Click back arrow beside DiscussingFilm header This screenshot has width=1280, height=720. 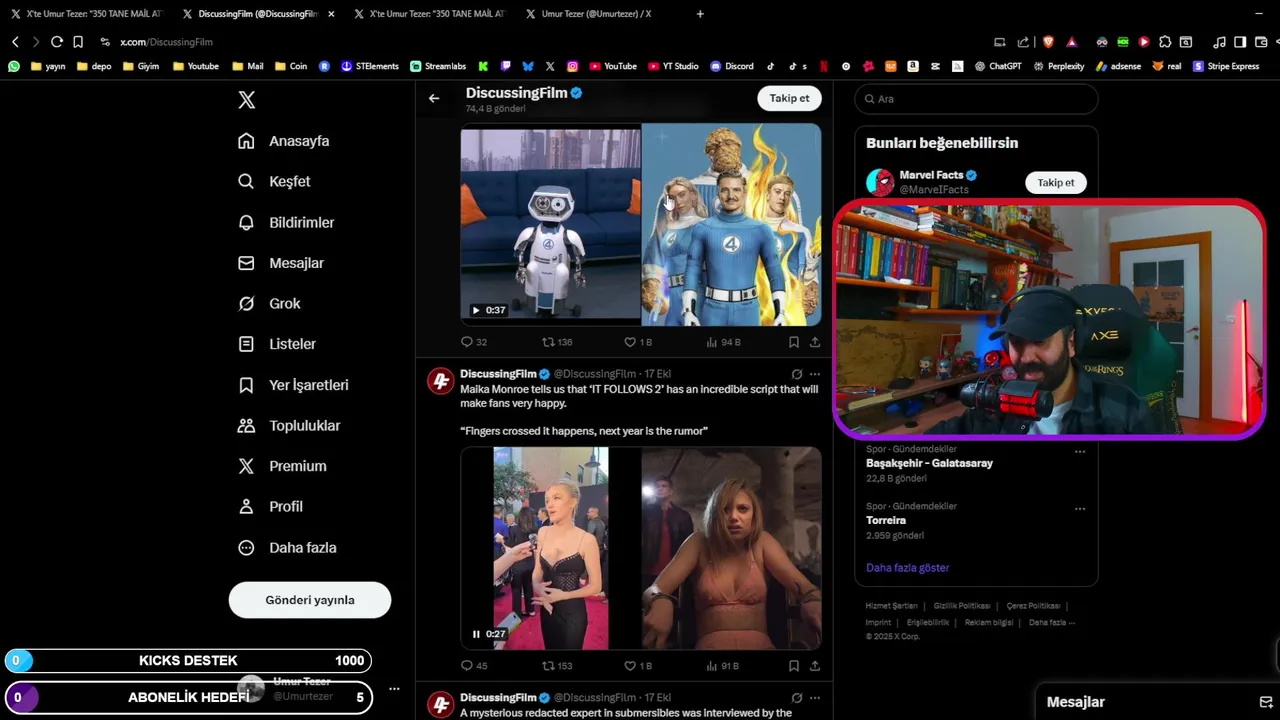pyautogui.click(x=434, y=98)
